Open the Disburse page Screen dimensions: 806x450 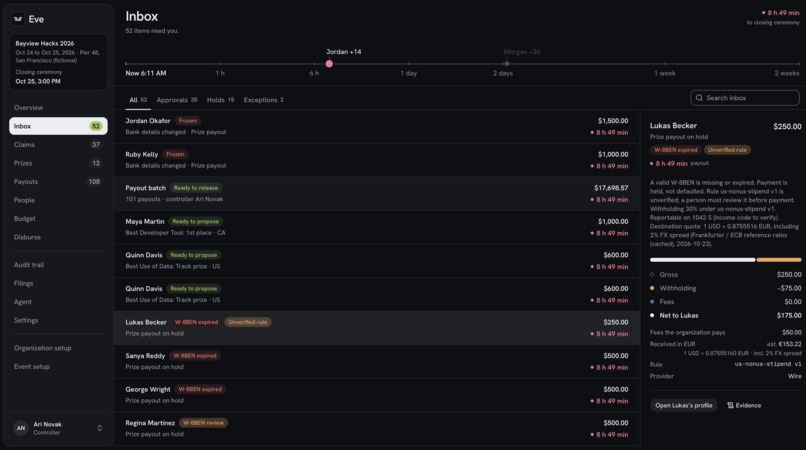[58, 237]
